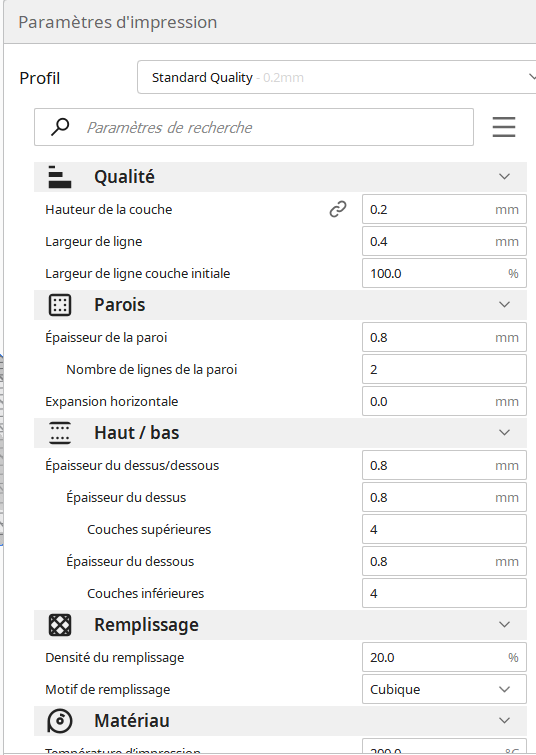Viewport: 536px width, 755px height.
Task: Collapse the Parois section chevron
Action: tap(504, 305)
